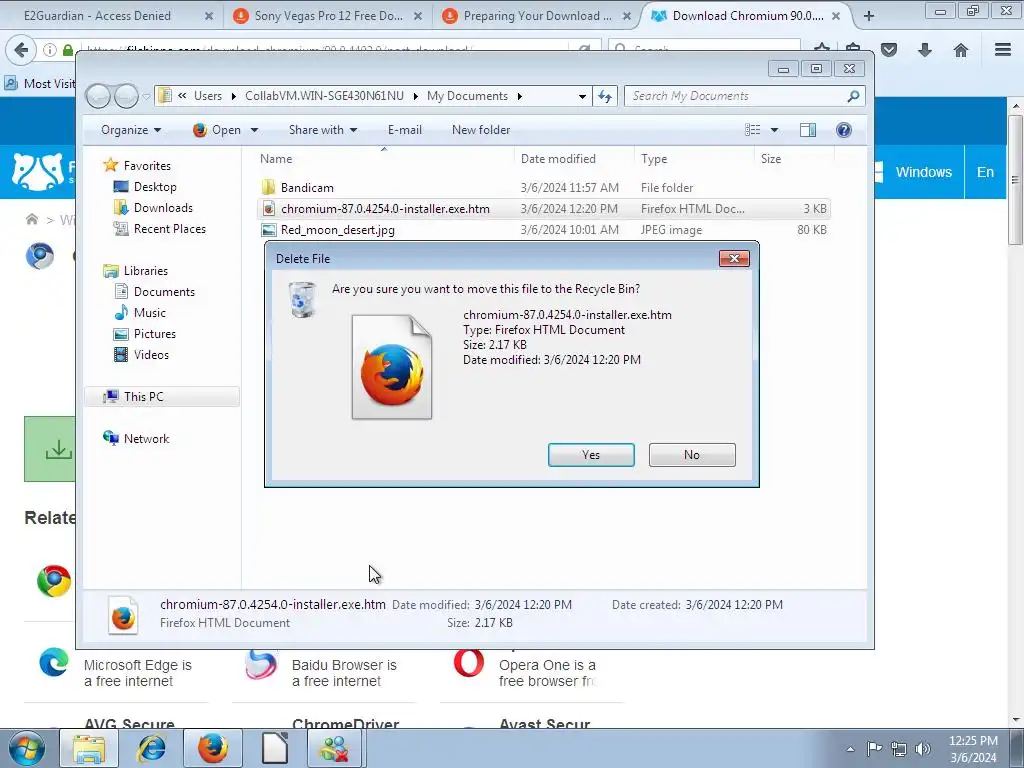Open a new Firefox tab

(869, 16)
